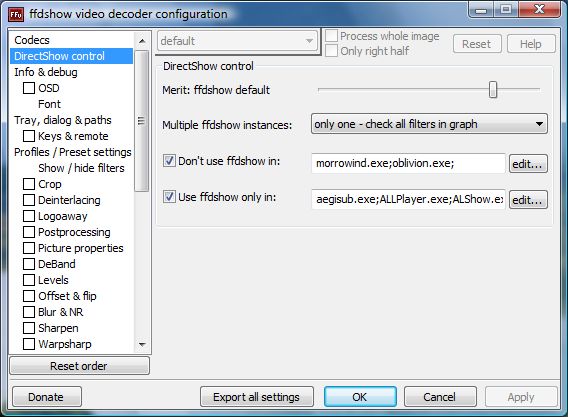Click Export all settings button
Image resolution: width=568 pixels, height=417 pixels.
coord(256,397)
